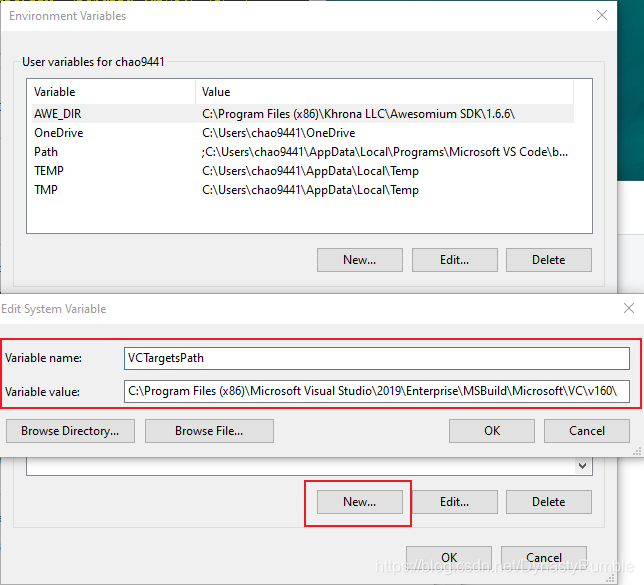Click the Microsoft VS Code path value
The width and height of the screenshot is (644, 585).
[x=385, y=152]
